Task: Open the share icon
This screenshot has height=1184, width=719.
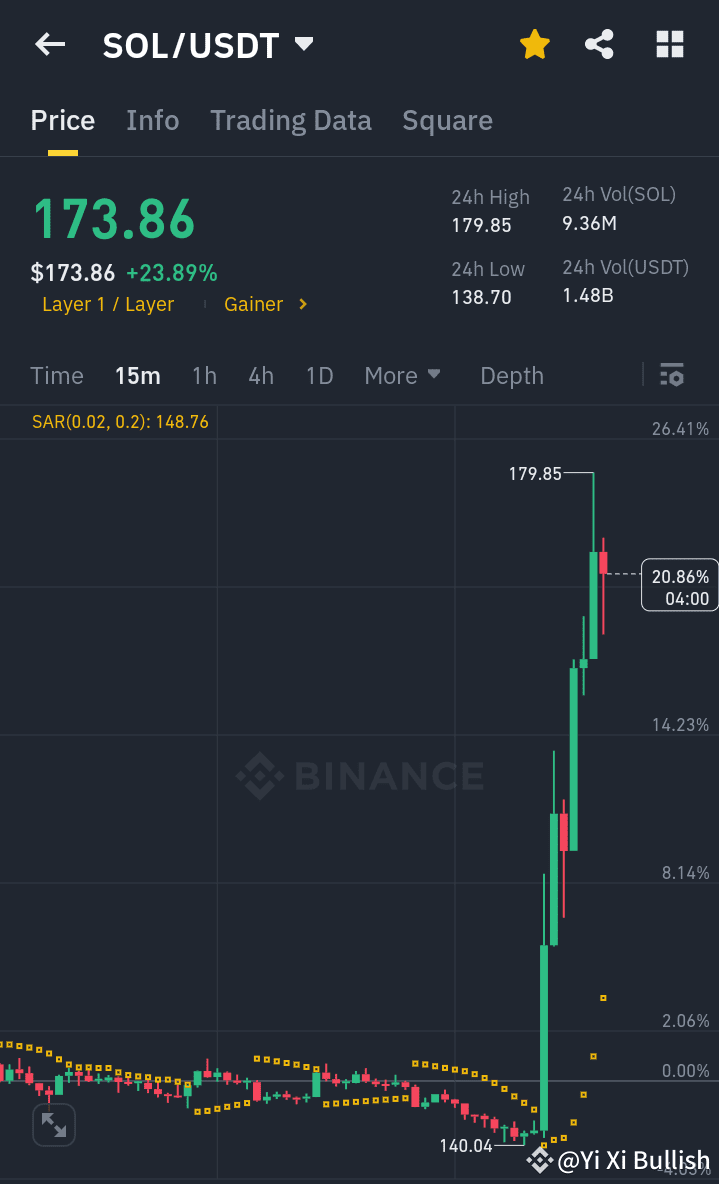Action: 599,44
